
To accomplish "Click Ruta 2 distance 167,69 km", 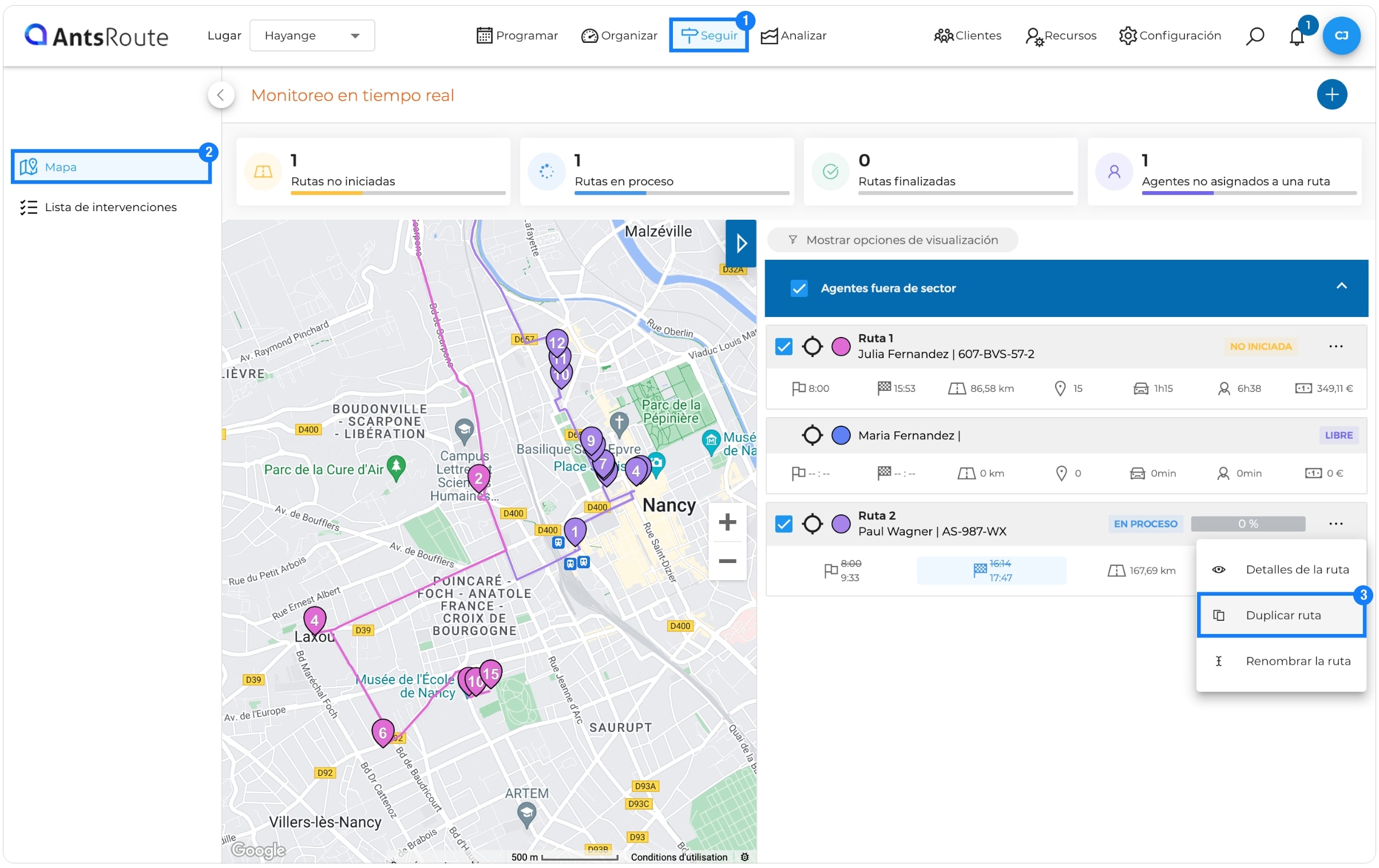I will 1142,571.
